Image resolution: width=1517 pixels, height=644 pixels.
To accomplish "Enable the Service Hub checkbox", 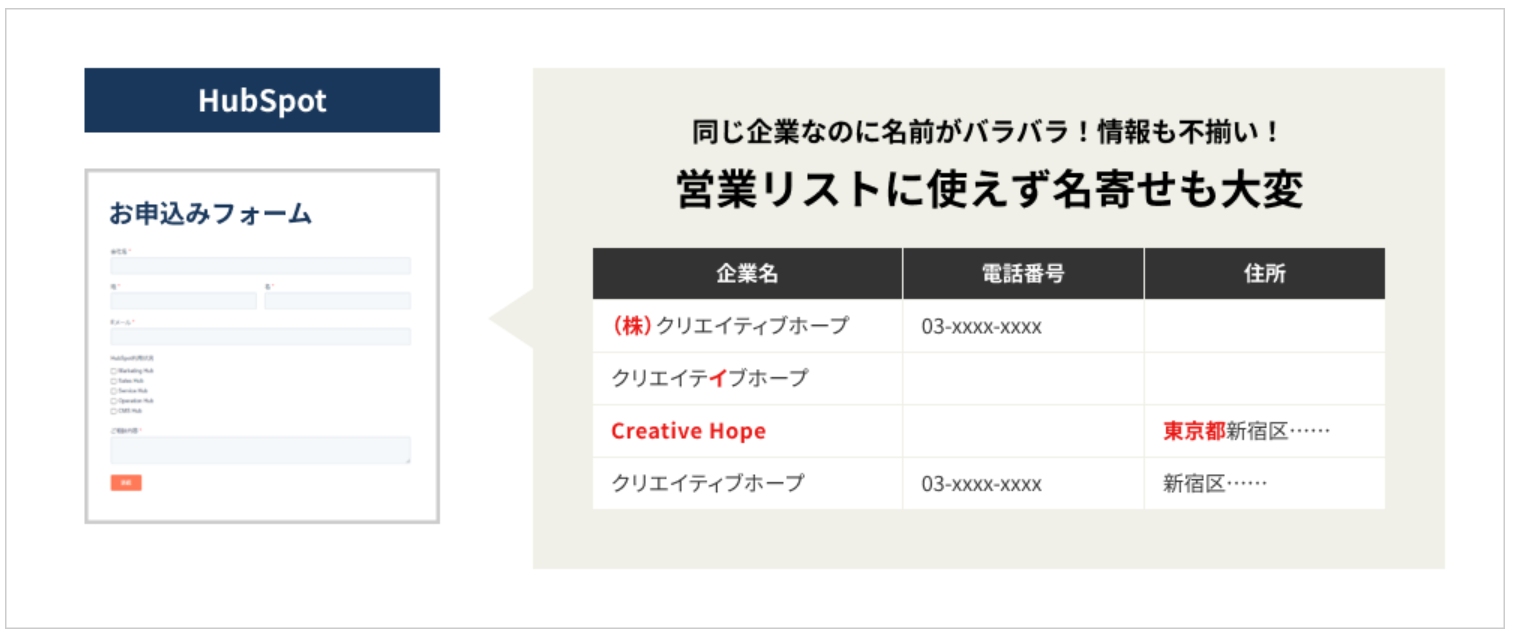I will [x=114, y=390].
